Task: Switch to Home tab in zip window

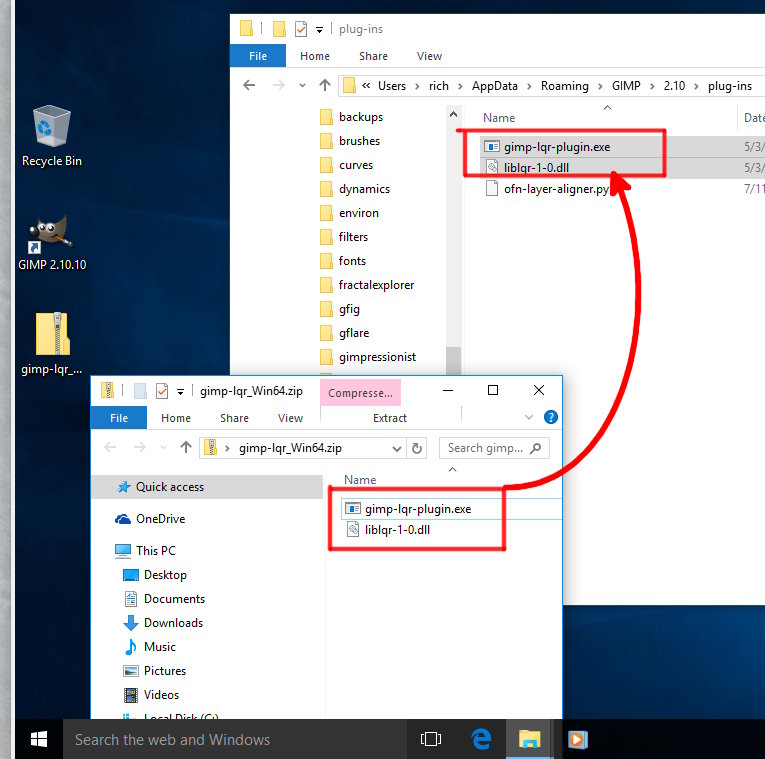Action: click(x=176, y=418)
